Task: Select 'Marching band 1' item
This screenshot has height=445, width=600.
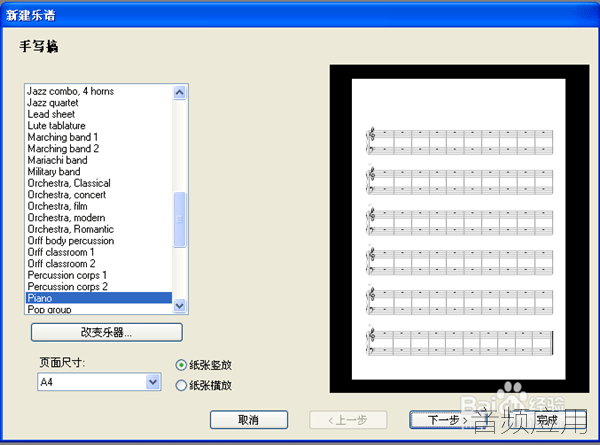Action: 99,137
